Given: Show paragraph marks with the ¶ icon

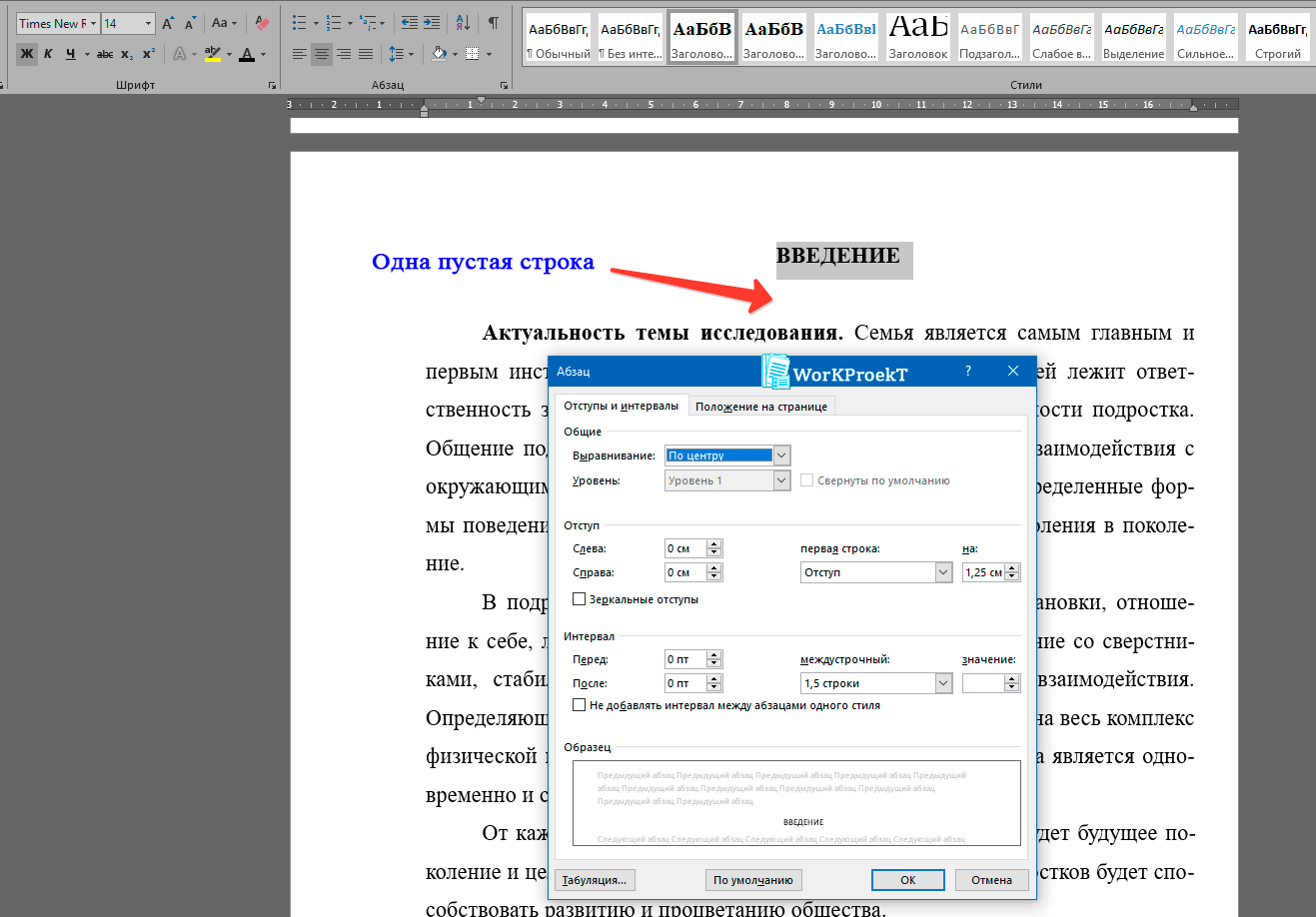Looking at the screenshot, I should click(x=494, y=23).
